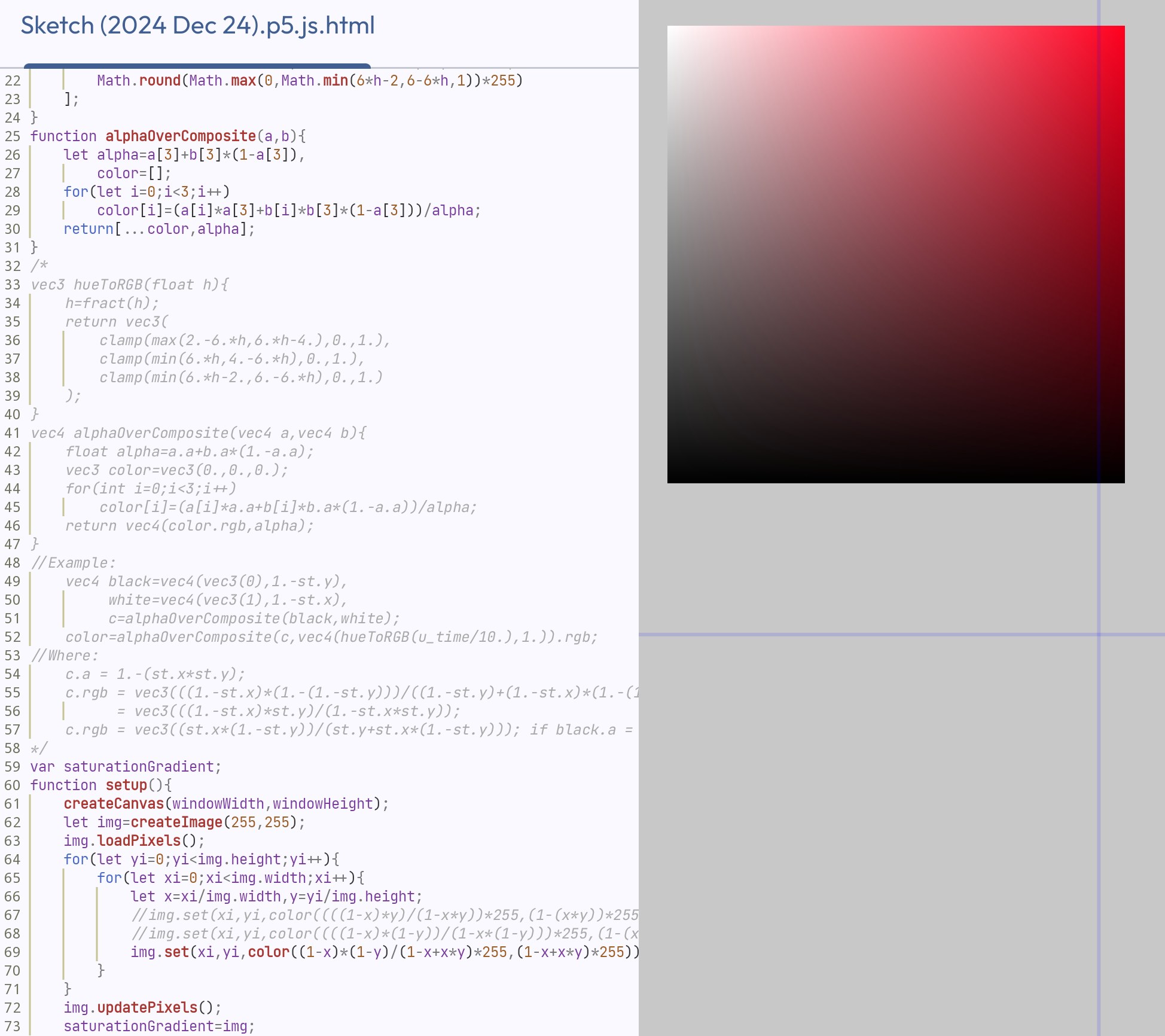
Task: Click createCanvas call on line 61
Action: click(114, 804)
